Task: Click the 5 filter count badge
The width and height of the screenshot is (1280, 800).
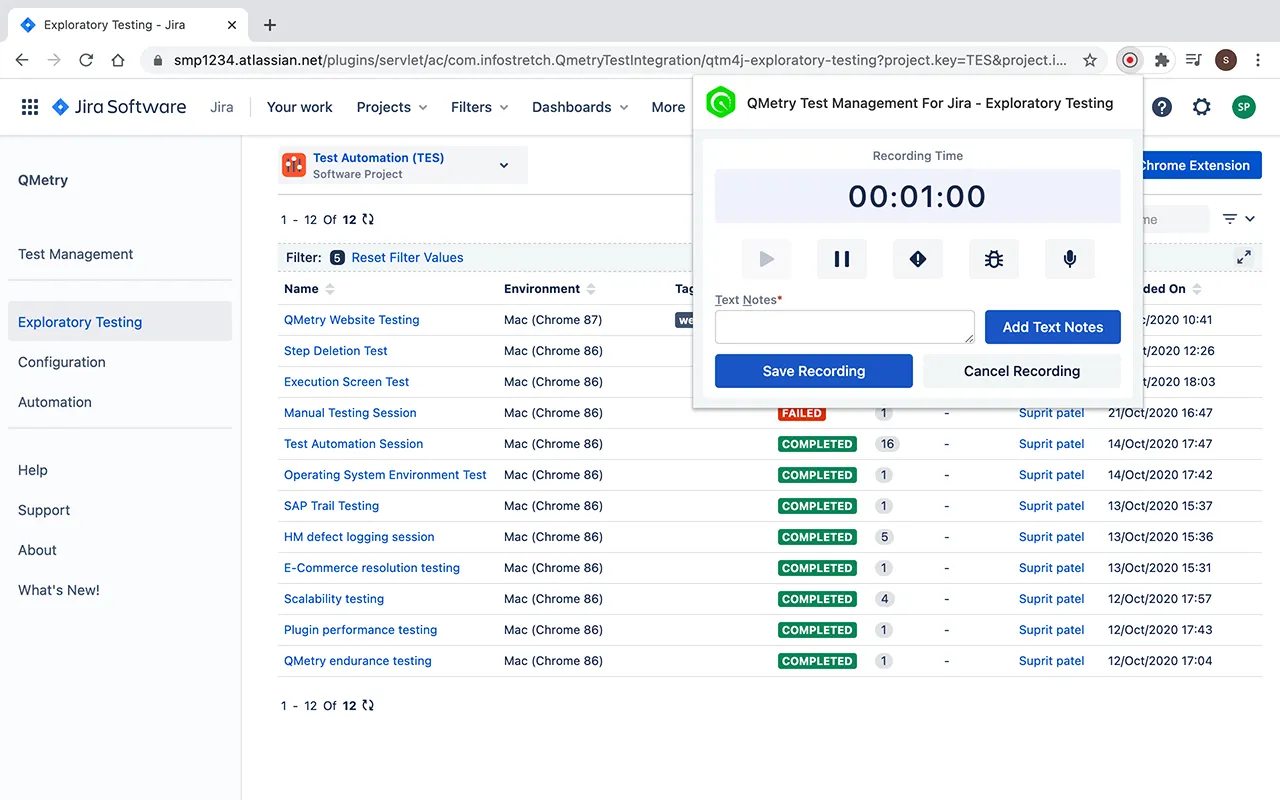Action: [x=337, y=257]
